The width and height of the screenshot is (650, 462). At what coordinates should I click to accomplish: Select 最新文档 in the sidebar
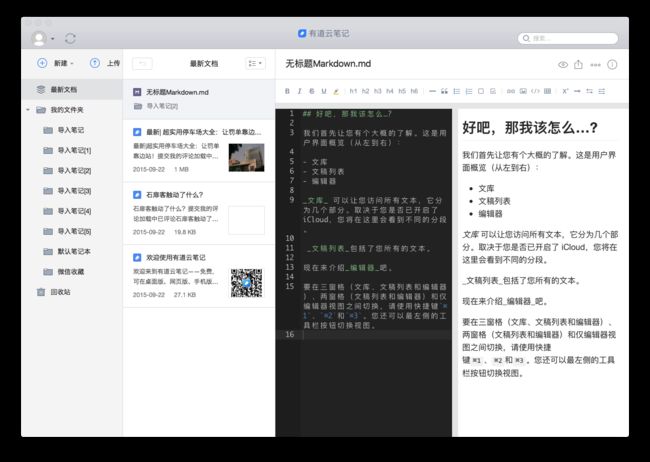[72, 90]
